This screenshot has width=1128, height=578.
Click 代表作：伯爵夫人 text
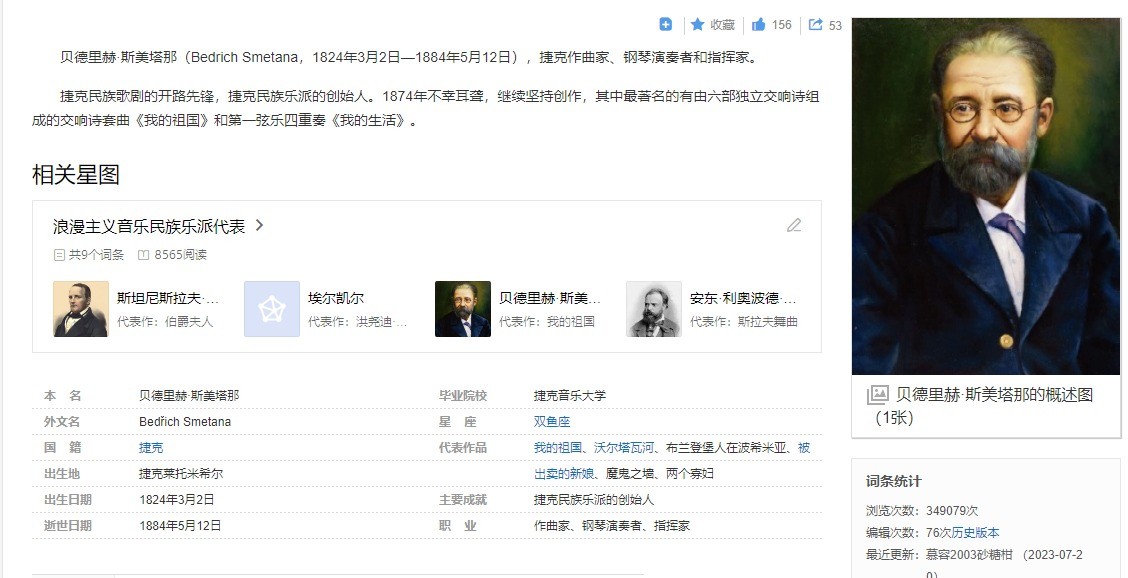pos(165,322)
